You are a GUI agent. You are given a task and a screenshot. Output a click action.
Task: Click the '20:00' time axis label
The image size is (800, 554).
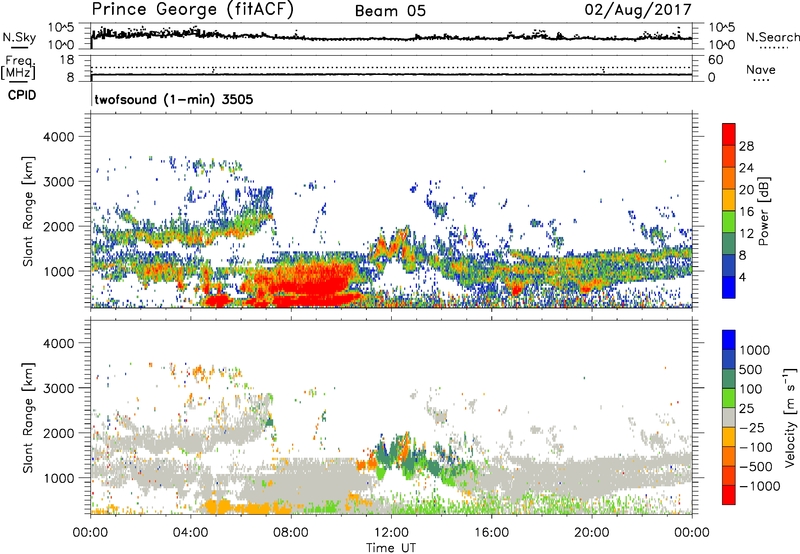(591, 533)
